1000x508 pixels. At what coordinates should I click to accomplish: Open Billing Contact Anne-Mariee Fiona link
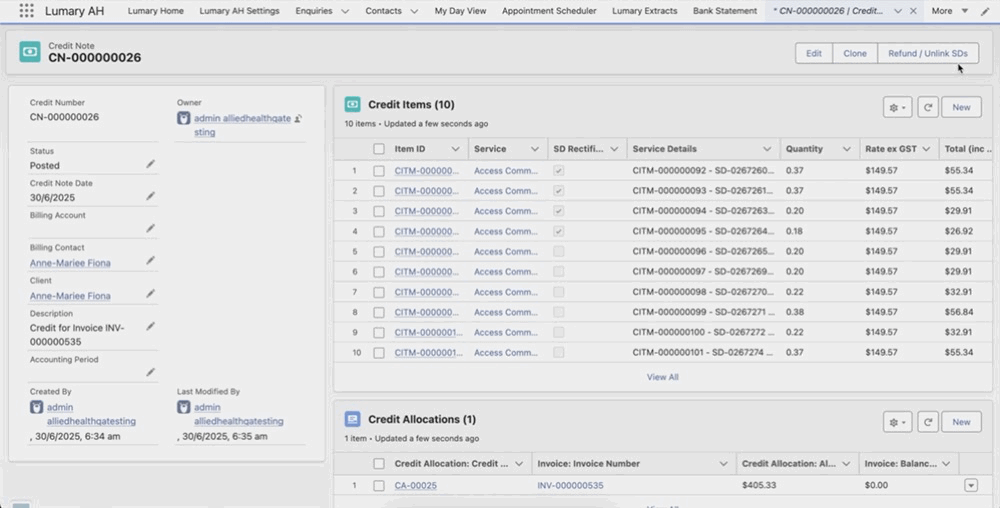(70, 263)
